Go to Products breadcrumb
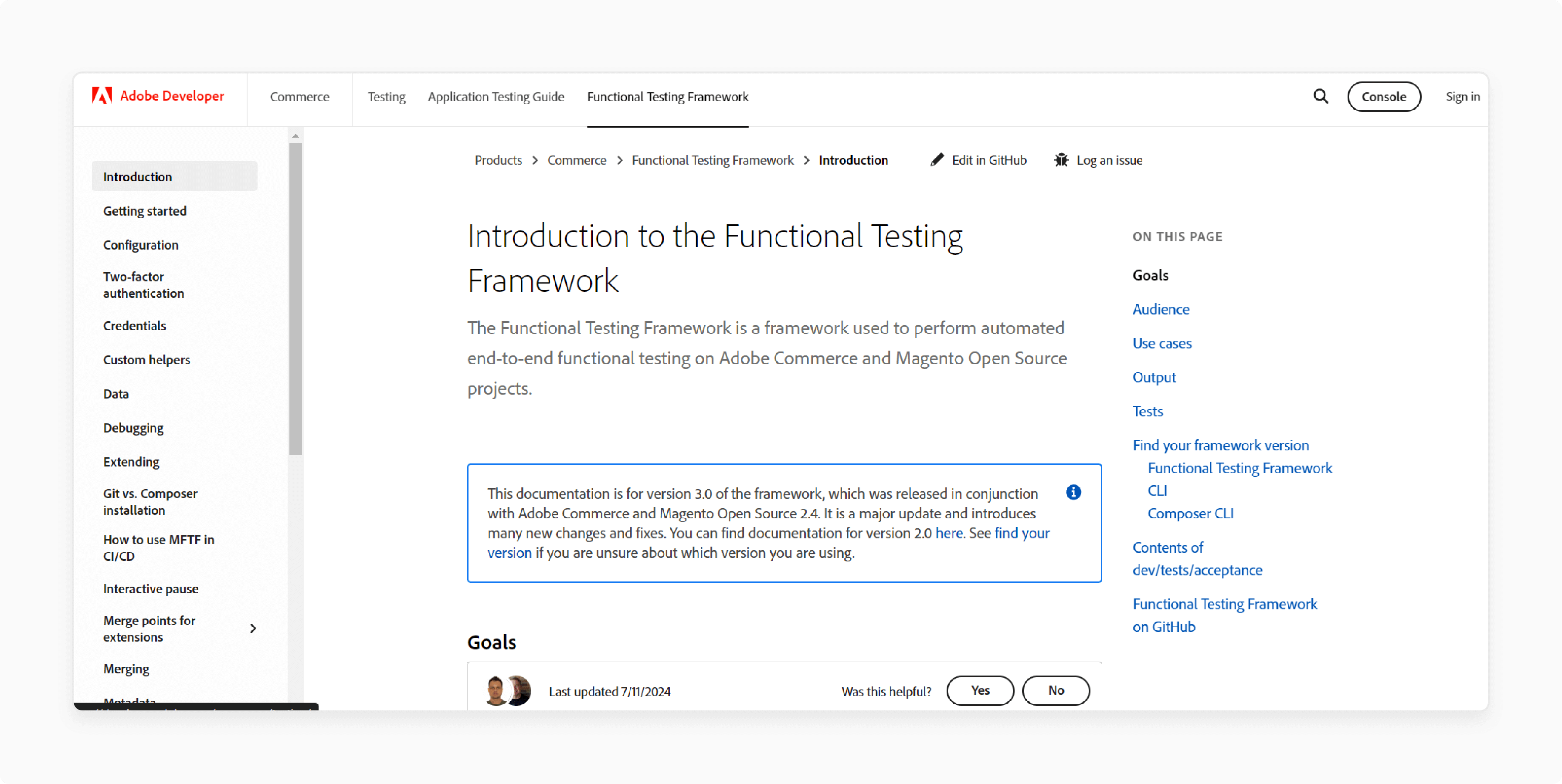Viewport: 1562px width, 784px height. (498, 160)
